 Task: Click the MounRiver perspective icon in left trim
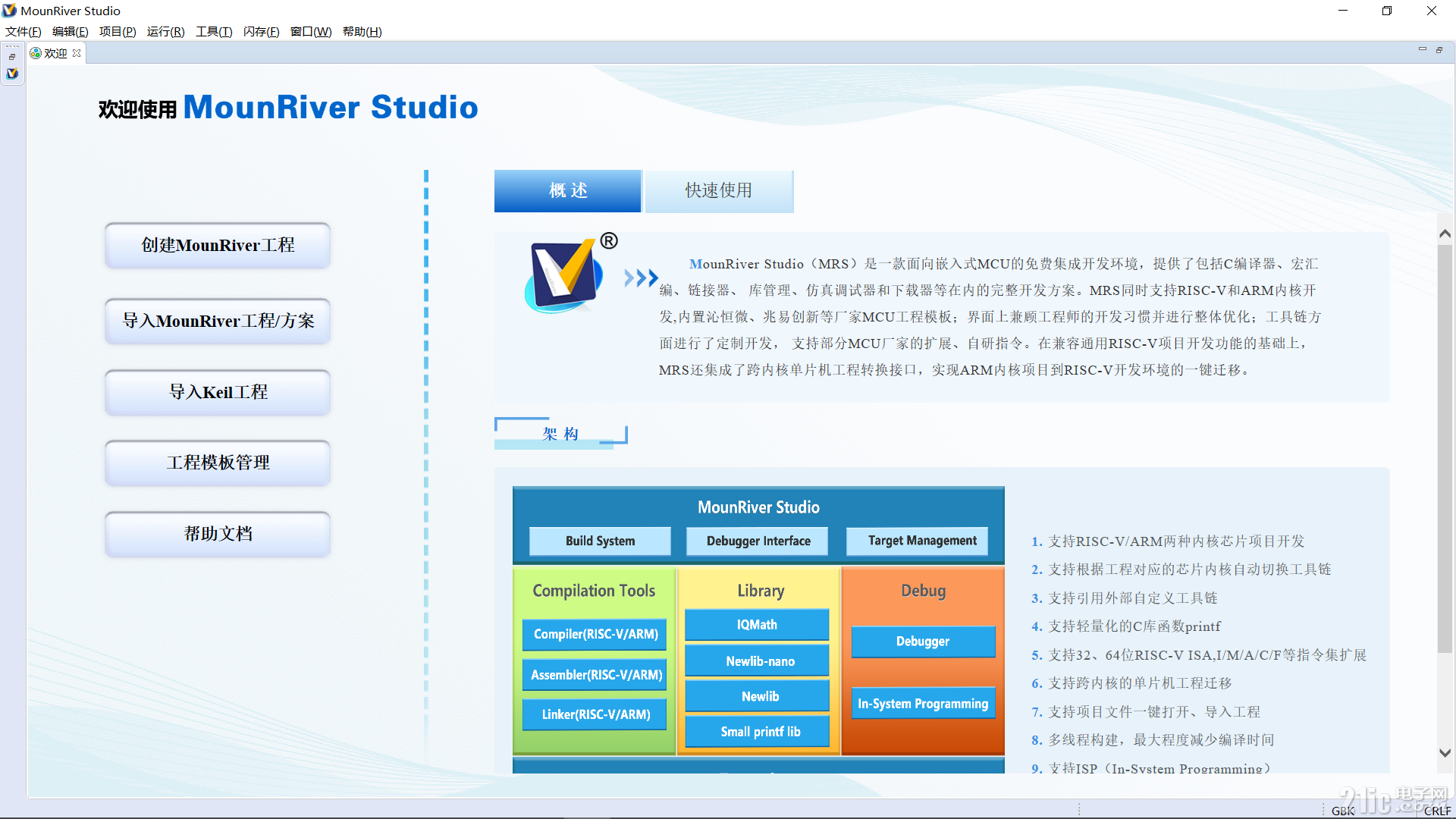coord(12,74)
